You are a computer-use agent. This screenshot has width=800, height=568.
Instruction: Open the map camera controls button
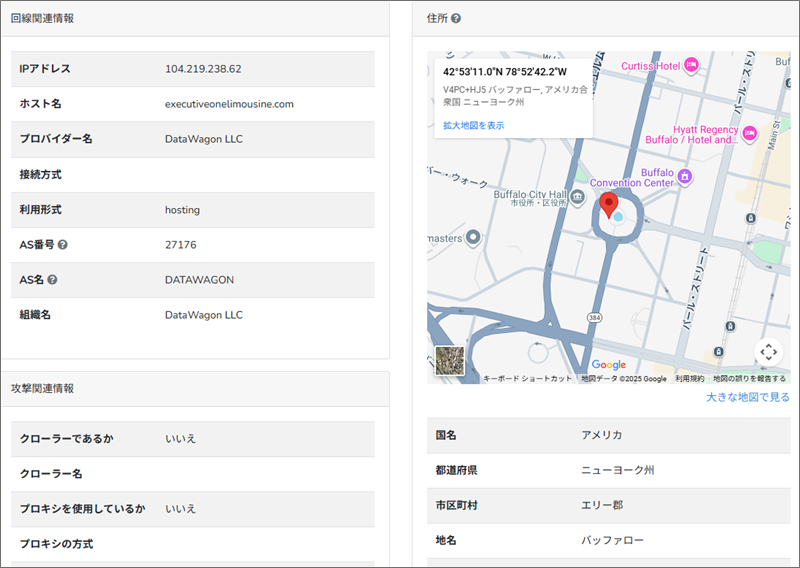[768, 352]
